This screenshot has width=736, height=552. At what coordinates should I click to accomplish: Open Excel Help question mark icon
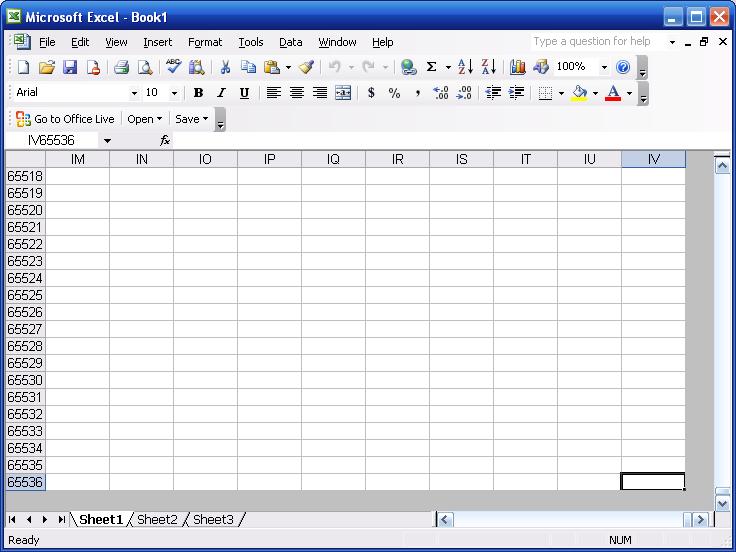point(623,67)
